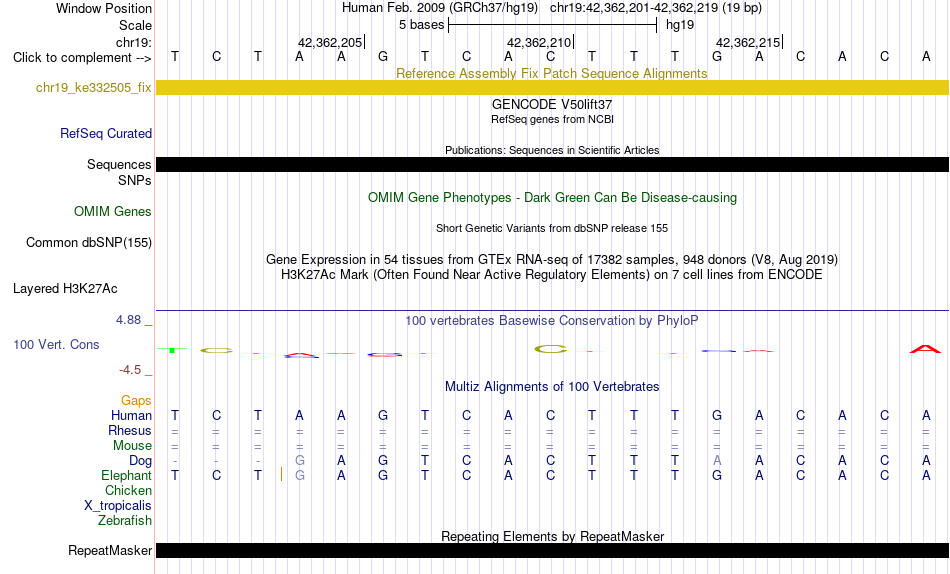Select the X_tropicalis alignment row label
The image size is (950, 574).
[118, 506]
